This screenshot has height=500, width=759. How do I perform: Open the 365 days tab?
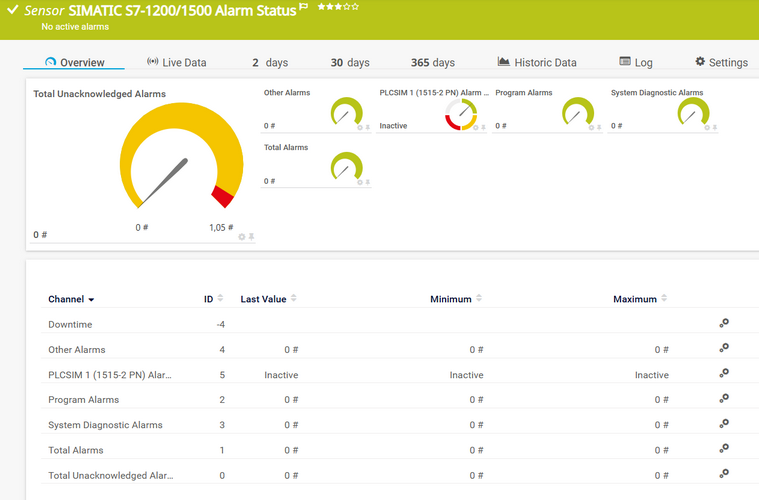tap(433, 62)
